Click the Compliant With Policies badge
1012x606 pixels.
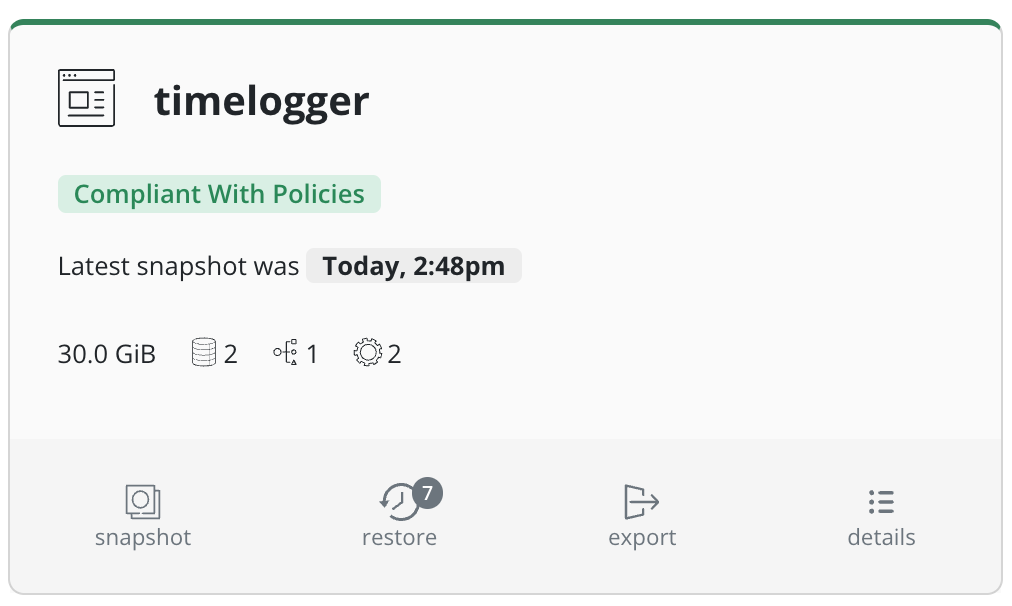(x=219, y=194)
